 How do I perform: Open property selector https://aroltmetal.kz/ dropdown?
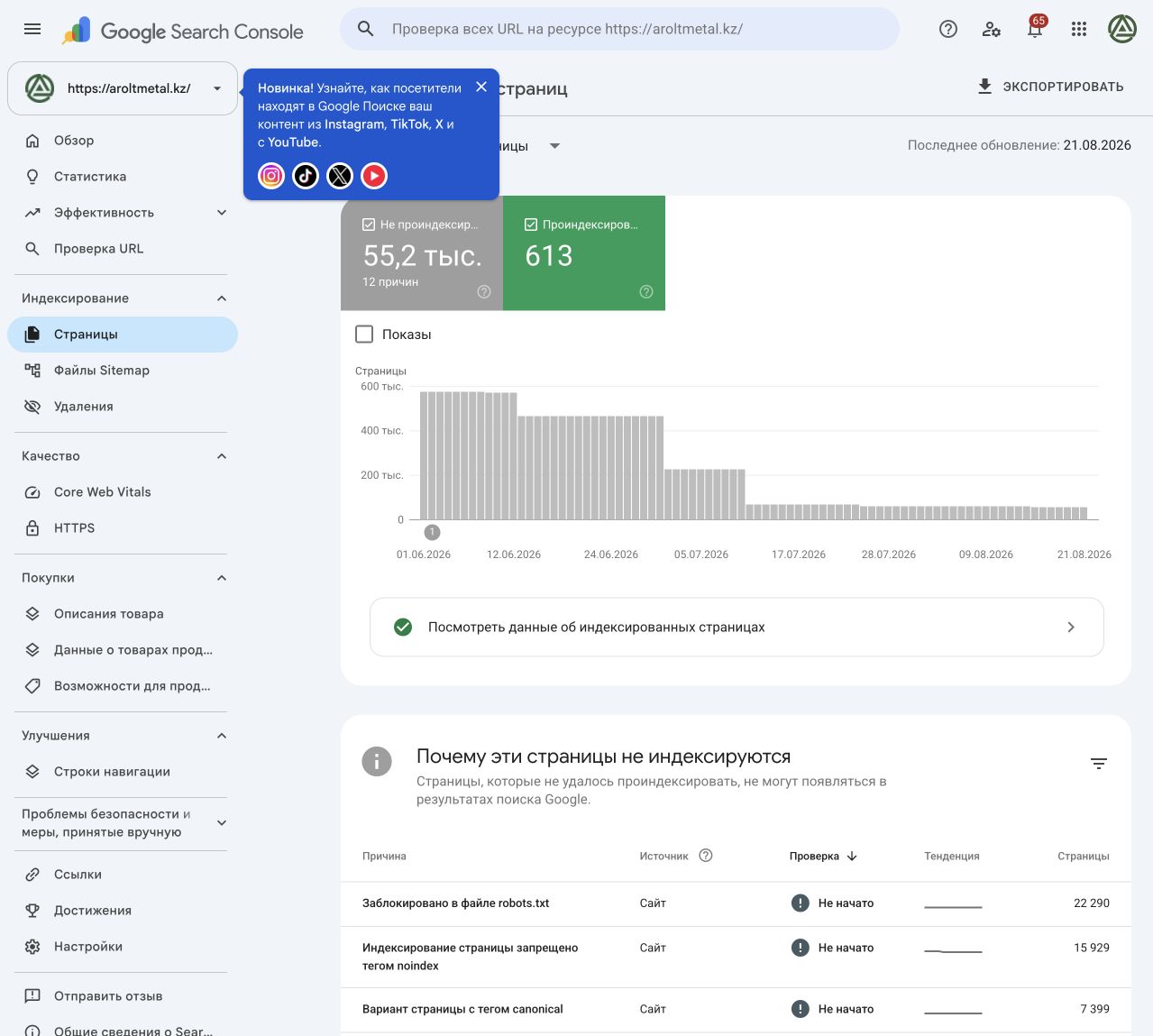(123, 88)
